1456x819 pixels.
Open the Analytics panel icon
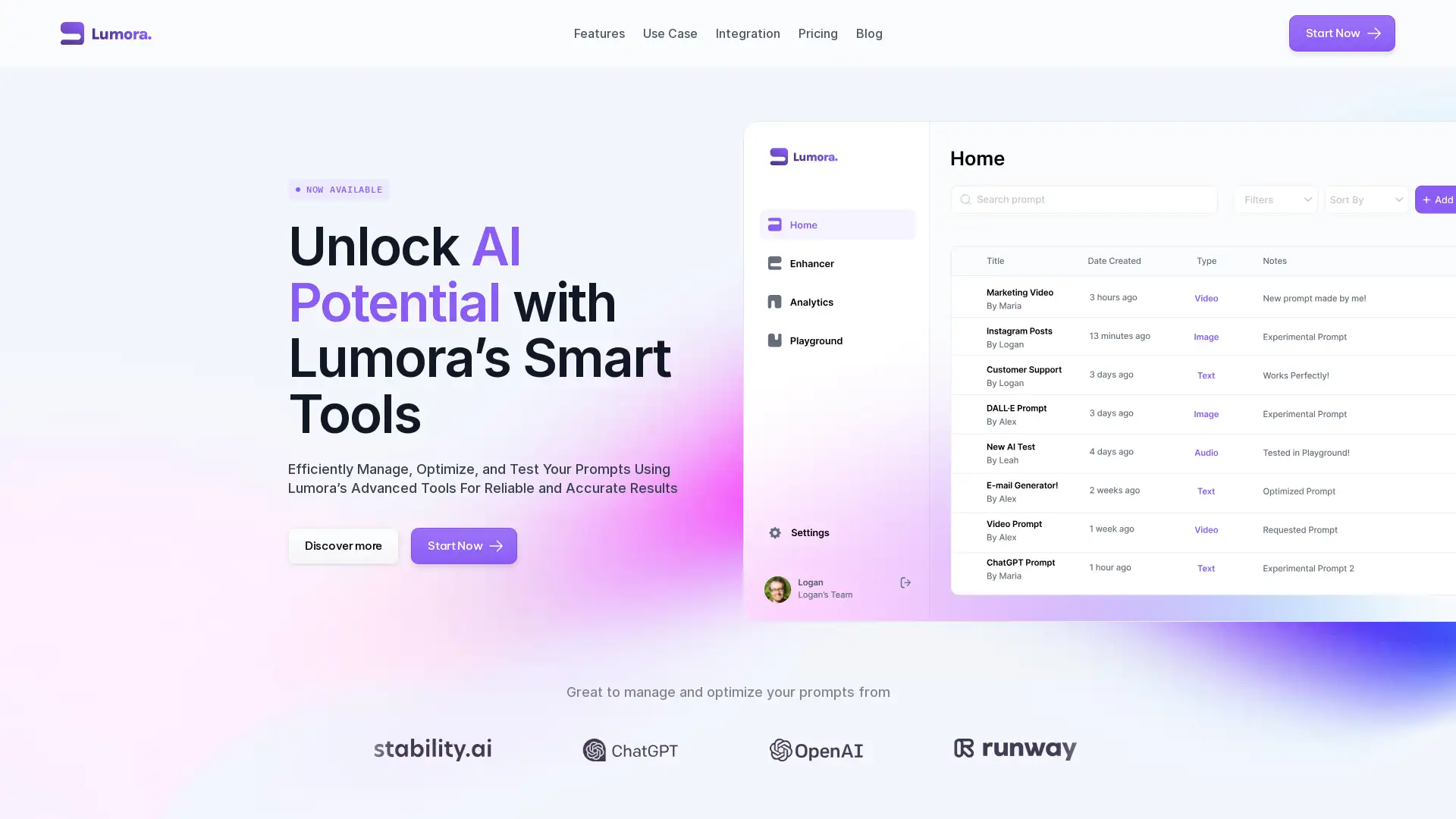point(774,301)
